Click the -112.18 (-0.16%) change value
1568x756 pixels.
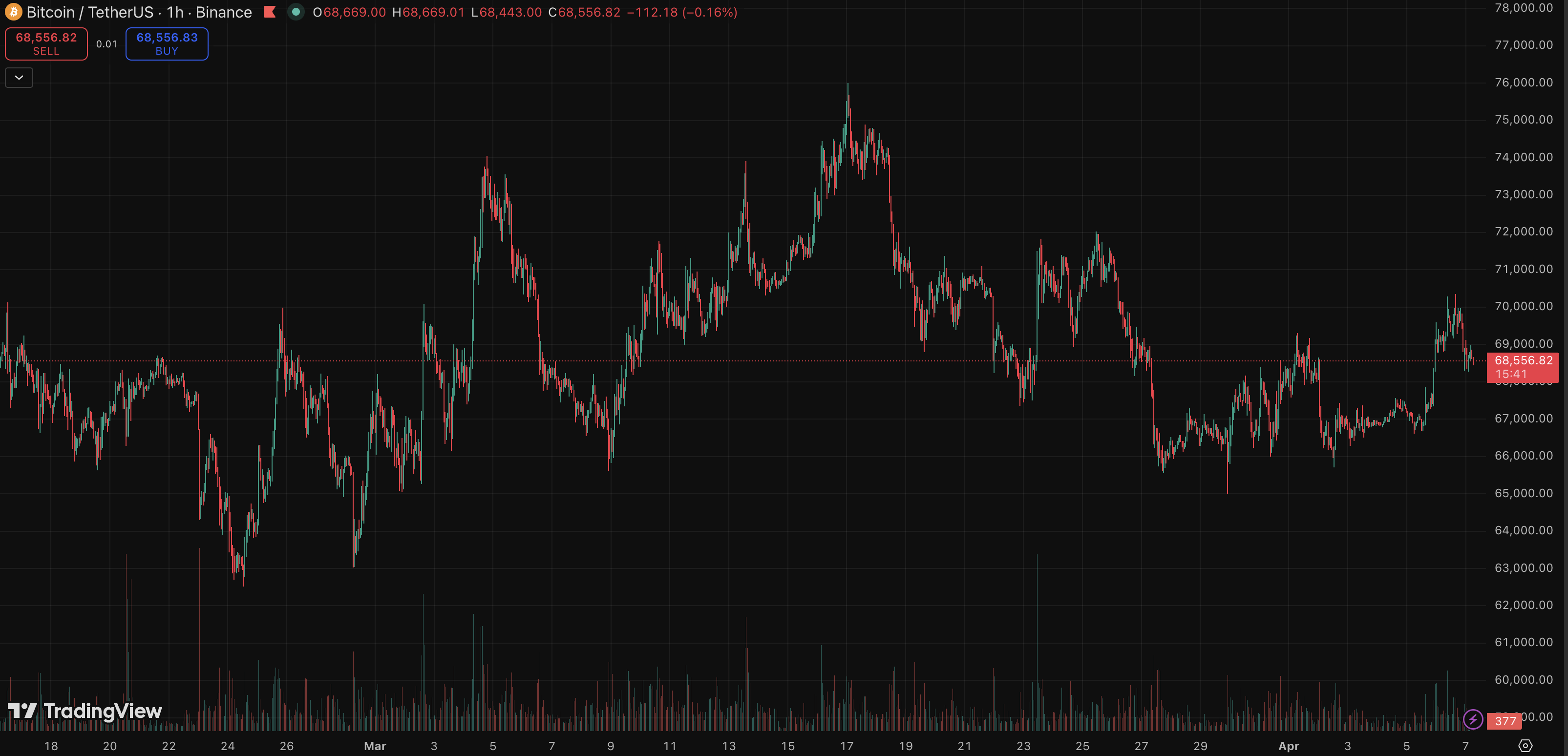[x=682, y=12]
